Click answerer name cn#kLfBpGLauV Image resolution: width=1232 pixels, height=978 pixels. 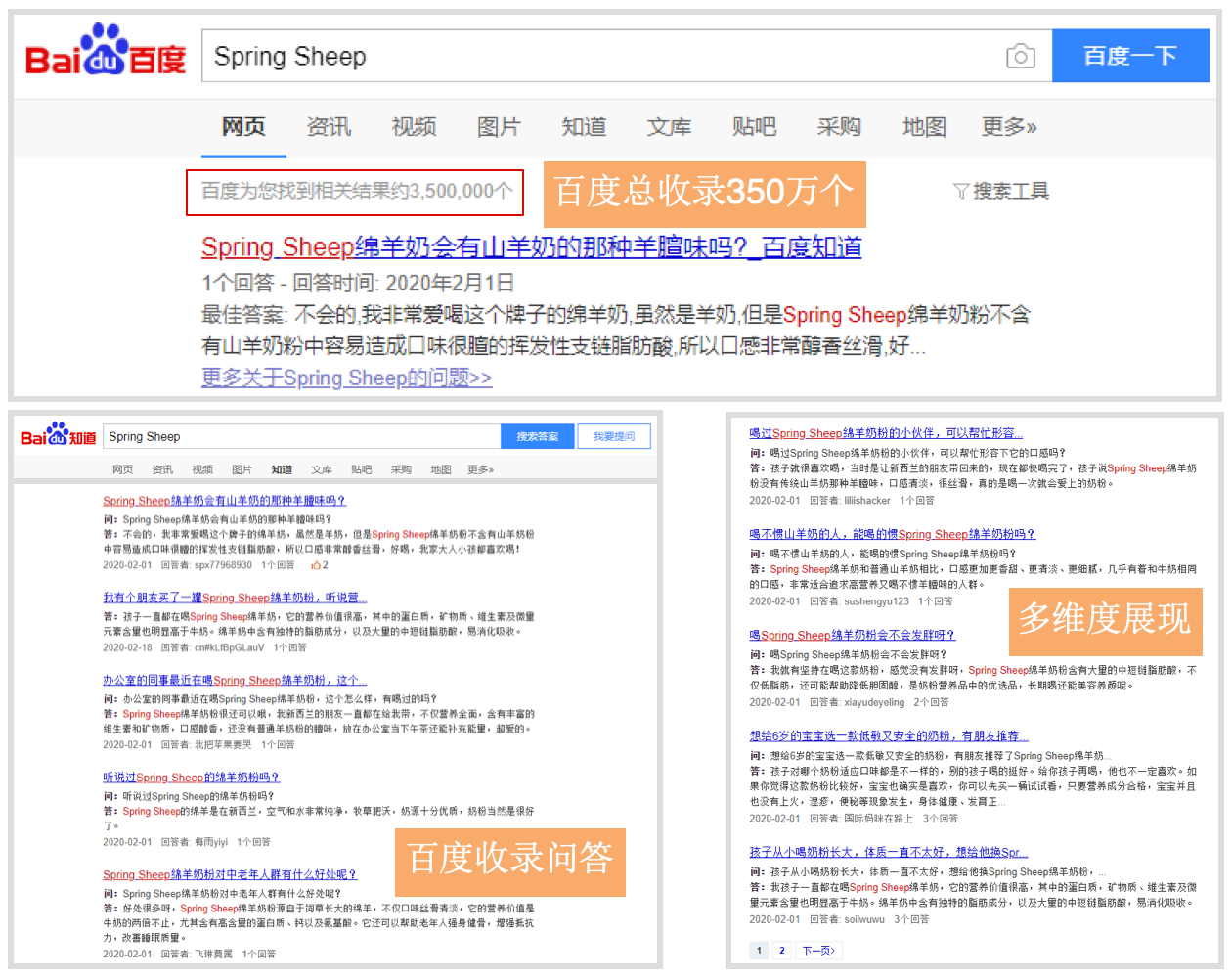click(x=229, y=647)
